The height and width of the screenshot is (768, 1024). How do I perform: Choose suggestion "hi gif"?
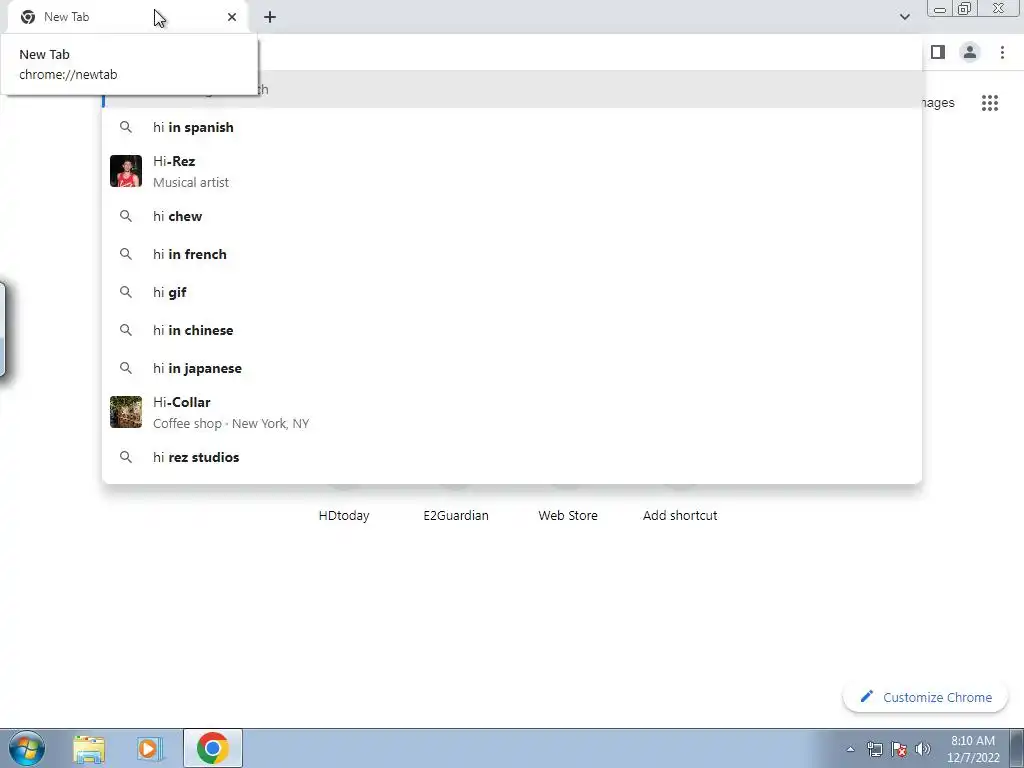(512, 292)
